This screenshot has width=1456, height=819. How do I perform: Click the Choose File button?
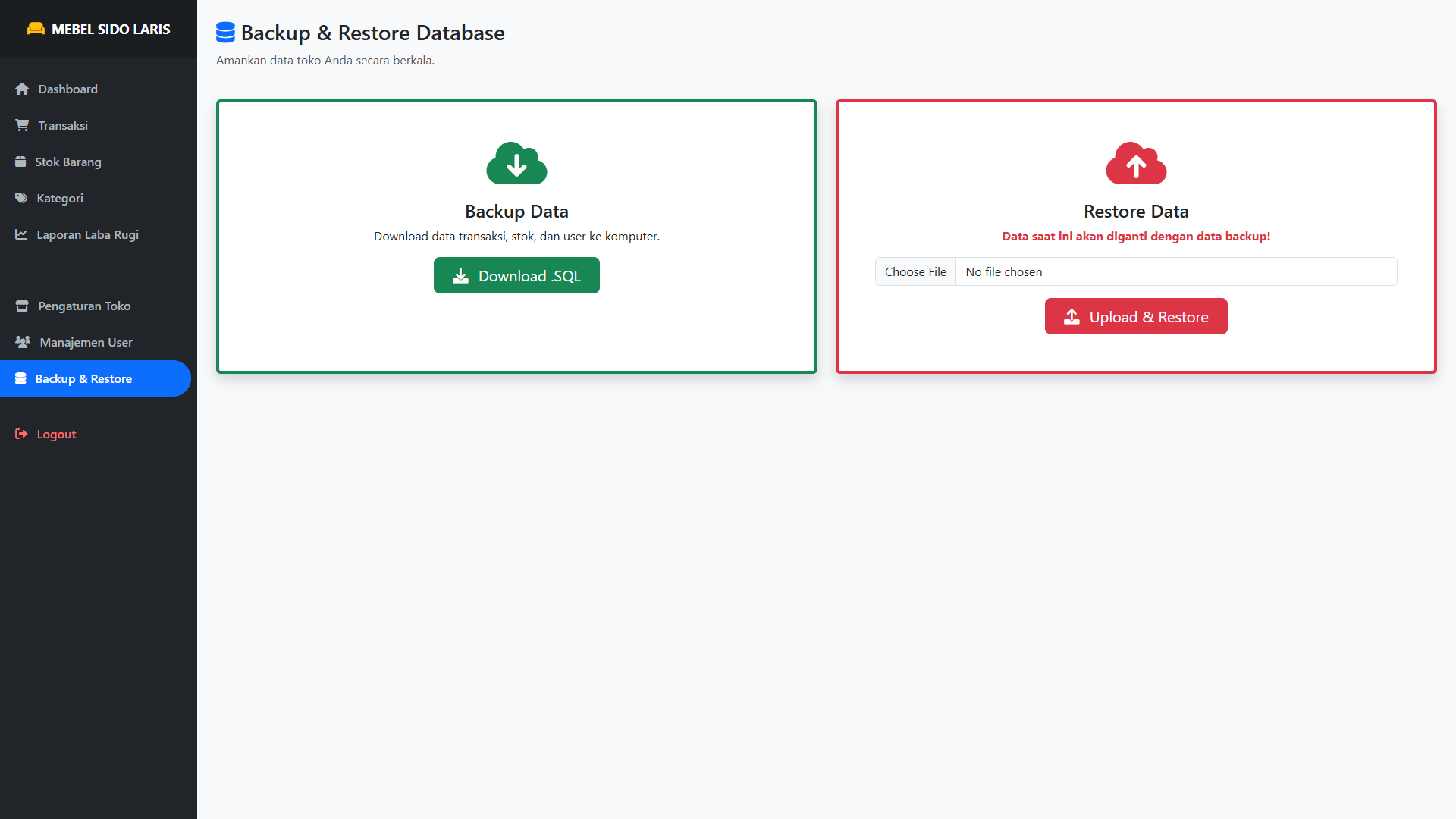pos(915,271)
